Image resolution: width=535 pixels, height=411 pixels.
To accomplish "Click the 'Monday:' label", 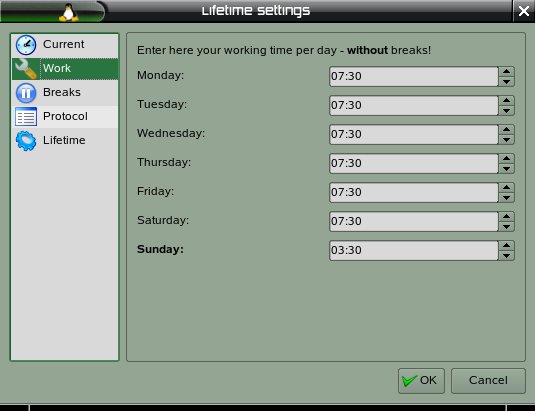I will tap(160, 75).
